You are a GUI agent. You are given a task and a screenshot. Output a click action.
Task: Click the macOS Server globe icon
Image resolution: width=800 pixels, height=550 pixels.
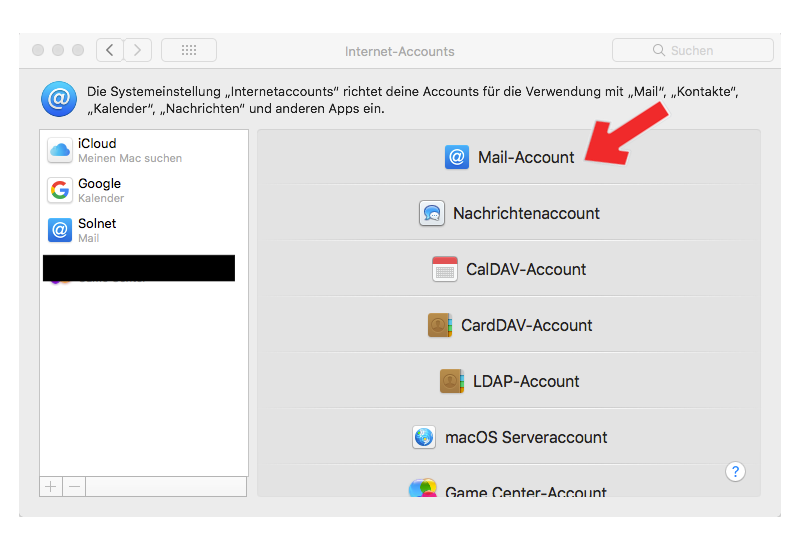[x=424, y=437]
